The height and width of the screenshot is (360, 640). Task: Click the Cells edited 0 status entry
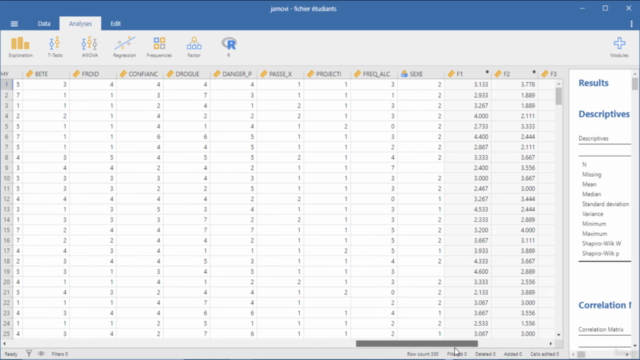(544, 354)
